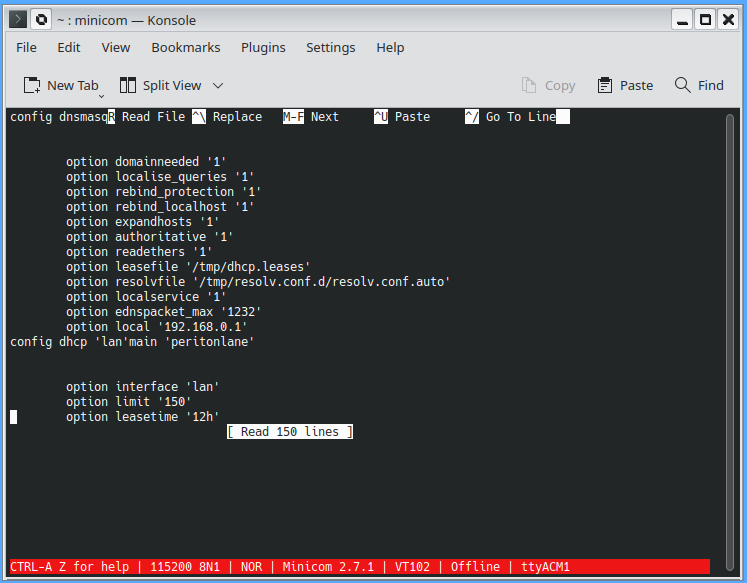Expand the Split View dropdown arrow
Screen dimensions: 747x583
coord(218,86)
